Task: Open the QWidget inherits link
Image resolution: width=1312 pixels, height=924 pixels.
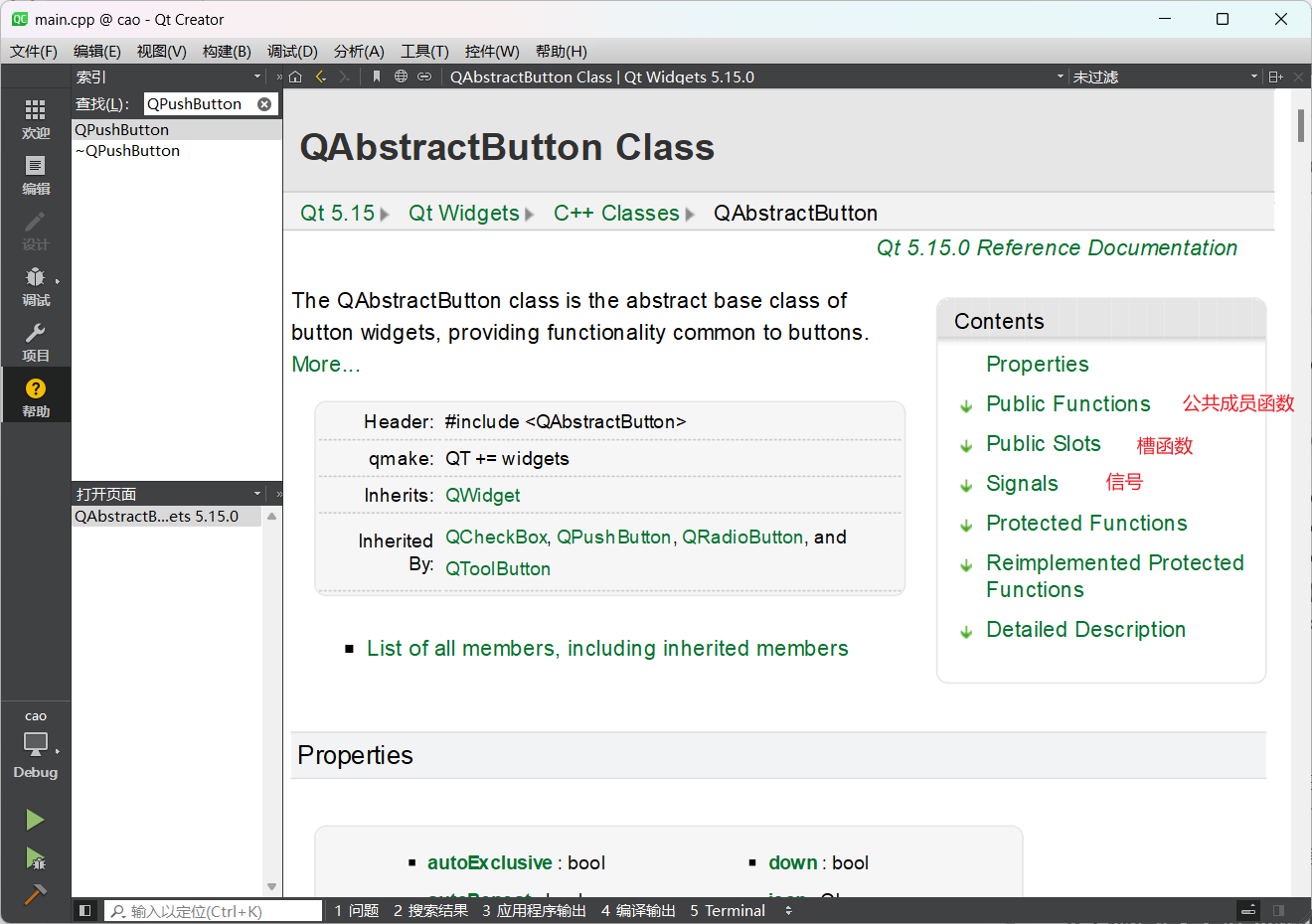Action: (x=483, y=495)
